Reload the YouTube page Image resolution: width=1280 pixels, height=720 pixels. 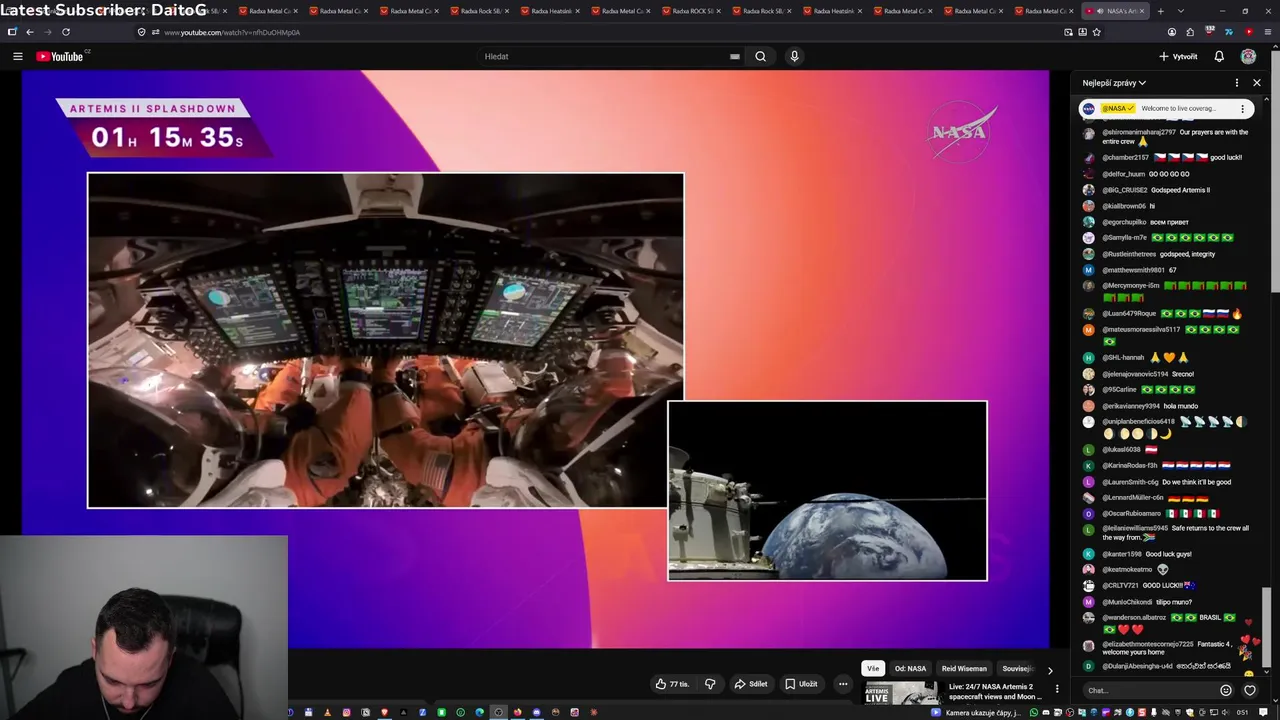click(x=66, y=32)
